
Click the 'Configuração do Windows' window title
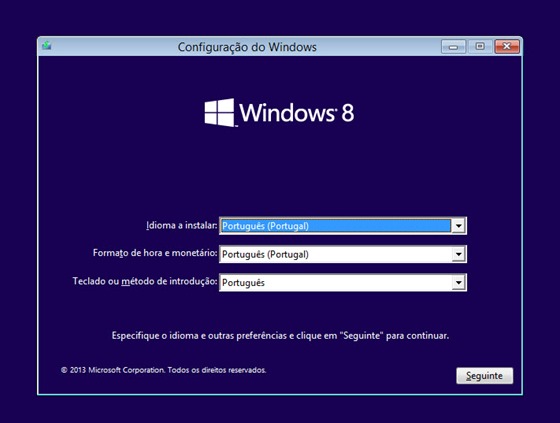pyautogui.click(x=247, y=47)
